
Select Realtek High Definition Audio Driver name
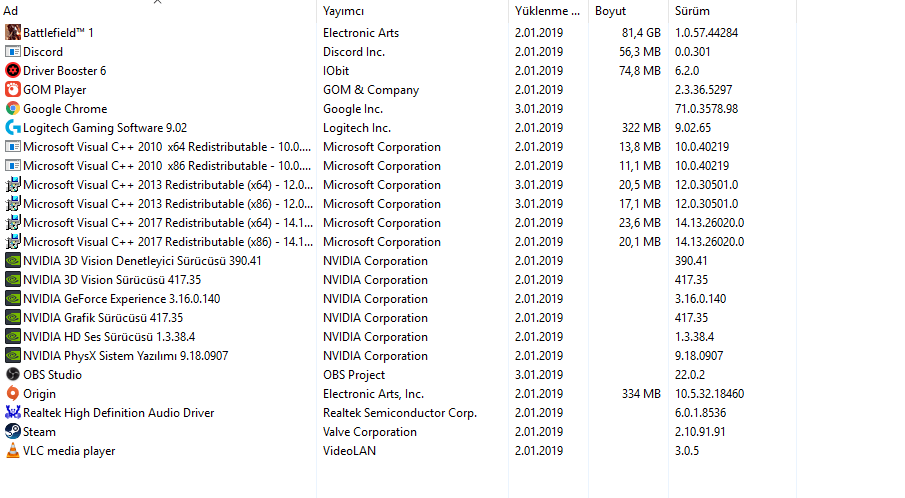tap(119, 413)
